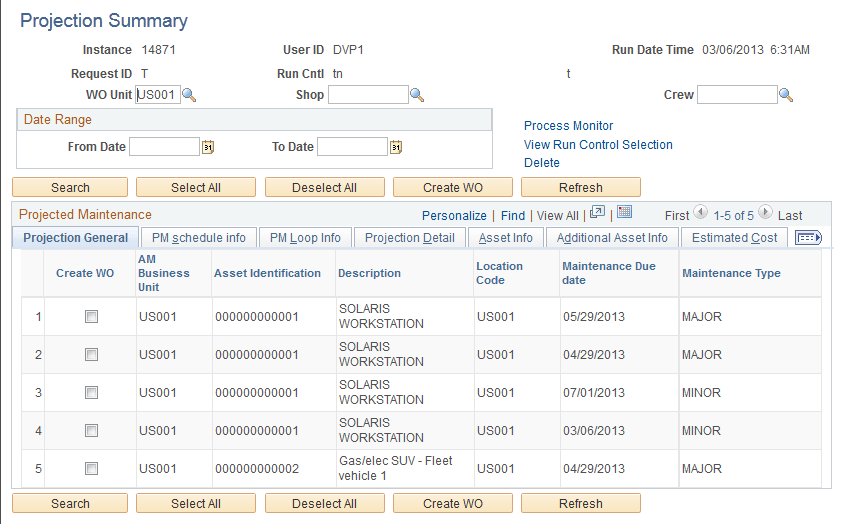Open the To Date calendar picker
This screenshot has width=841, height=524.
click(396, 147)
